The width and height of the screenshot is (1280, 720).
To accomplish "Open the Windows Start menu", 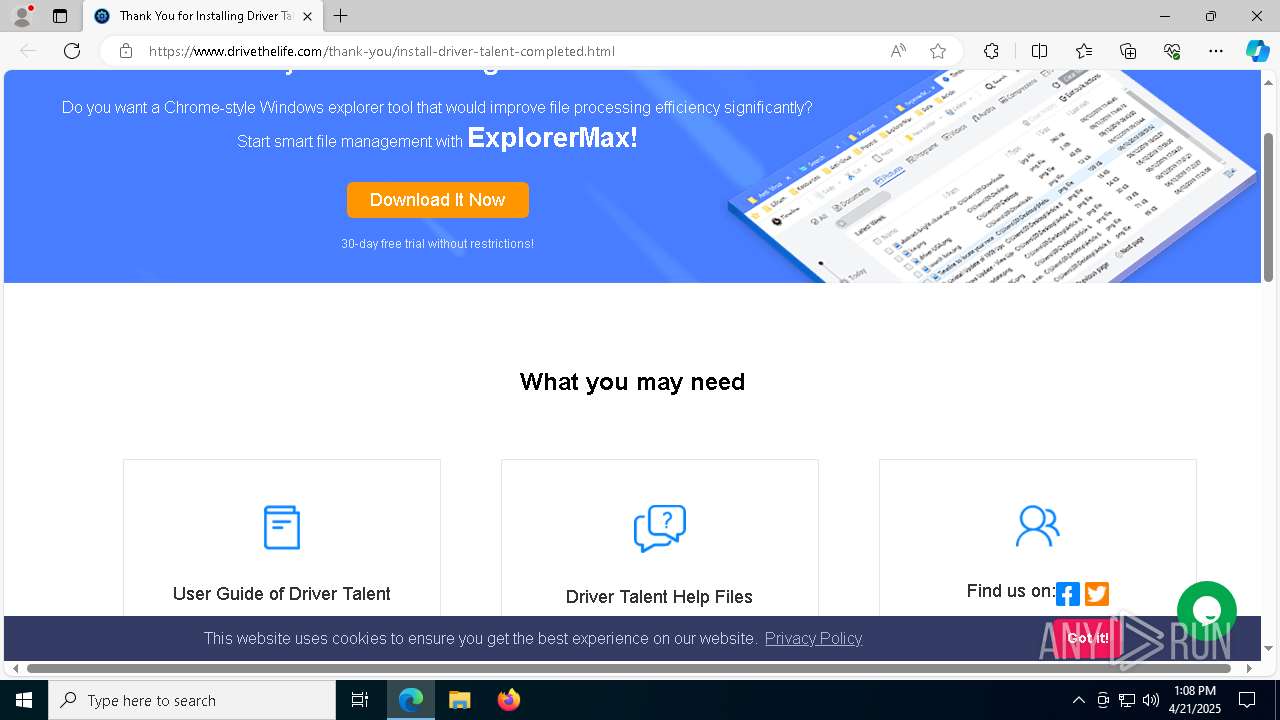I will [24, 700].
